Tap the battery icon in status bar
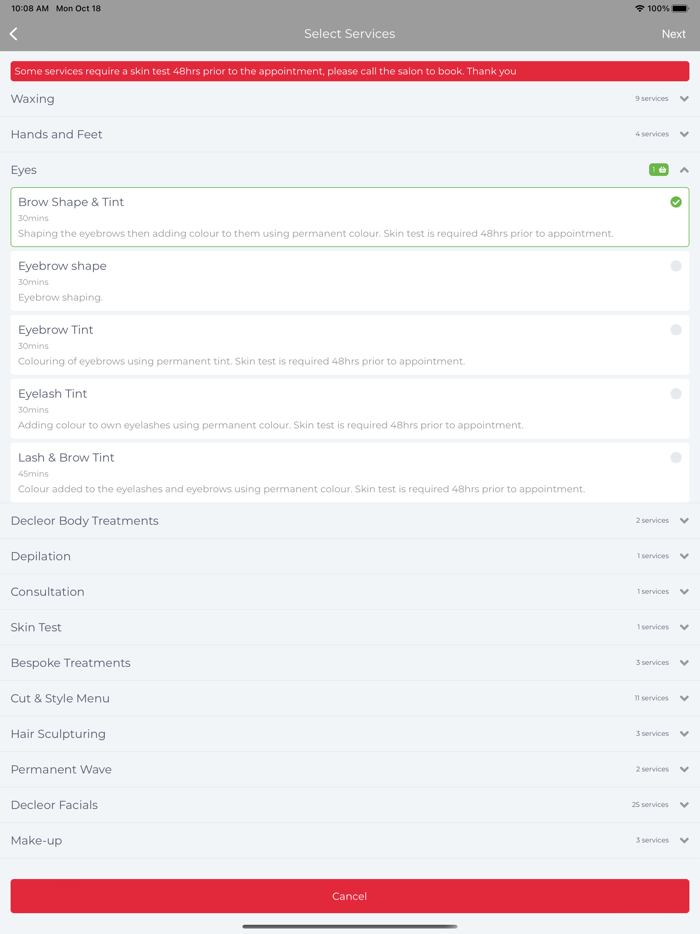 680,9
